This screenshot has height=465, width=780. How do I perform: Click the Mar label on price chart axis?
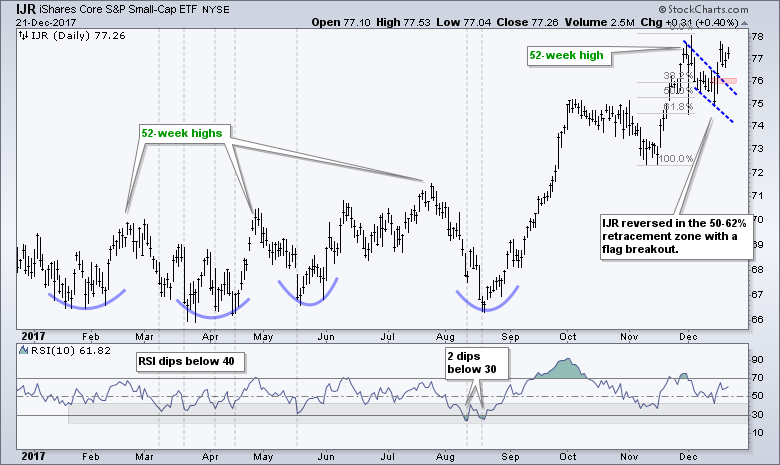tap(144, 337)
